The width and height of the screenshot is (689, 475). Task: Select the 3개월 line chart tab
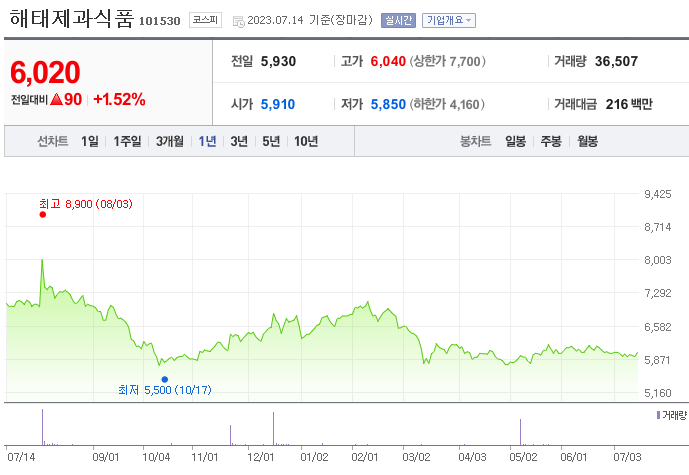(x=170, y=141)
